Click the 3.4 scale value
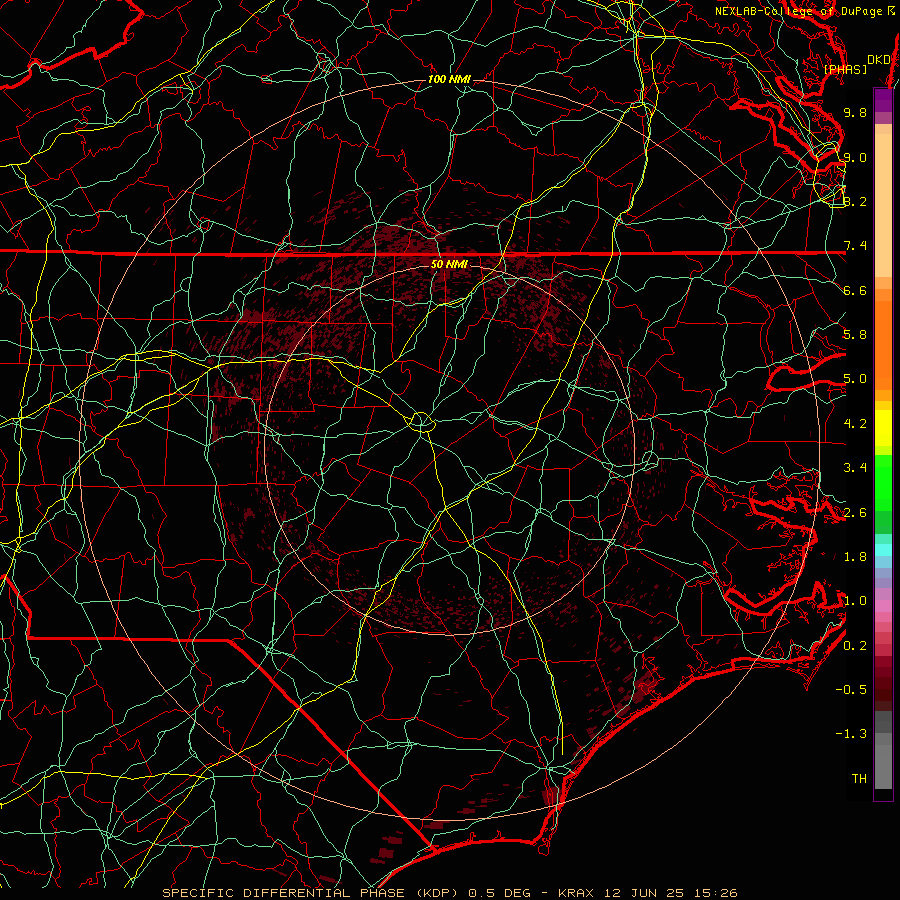The image size is (900, 900). click(855, 468)
